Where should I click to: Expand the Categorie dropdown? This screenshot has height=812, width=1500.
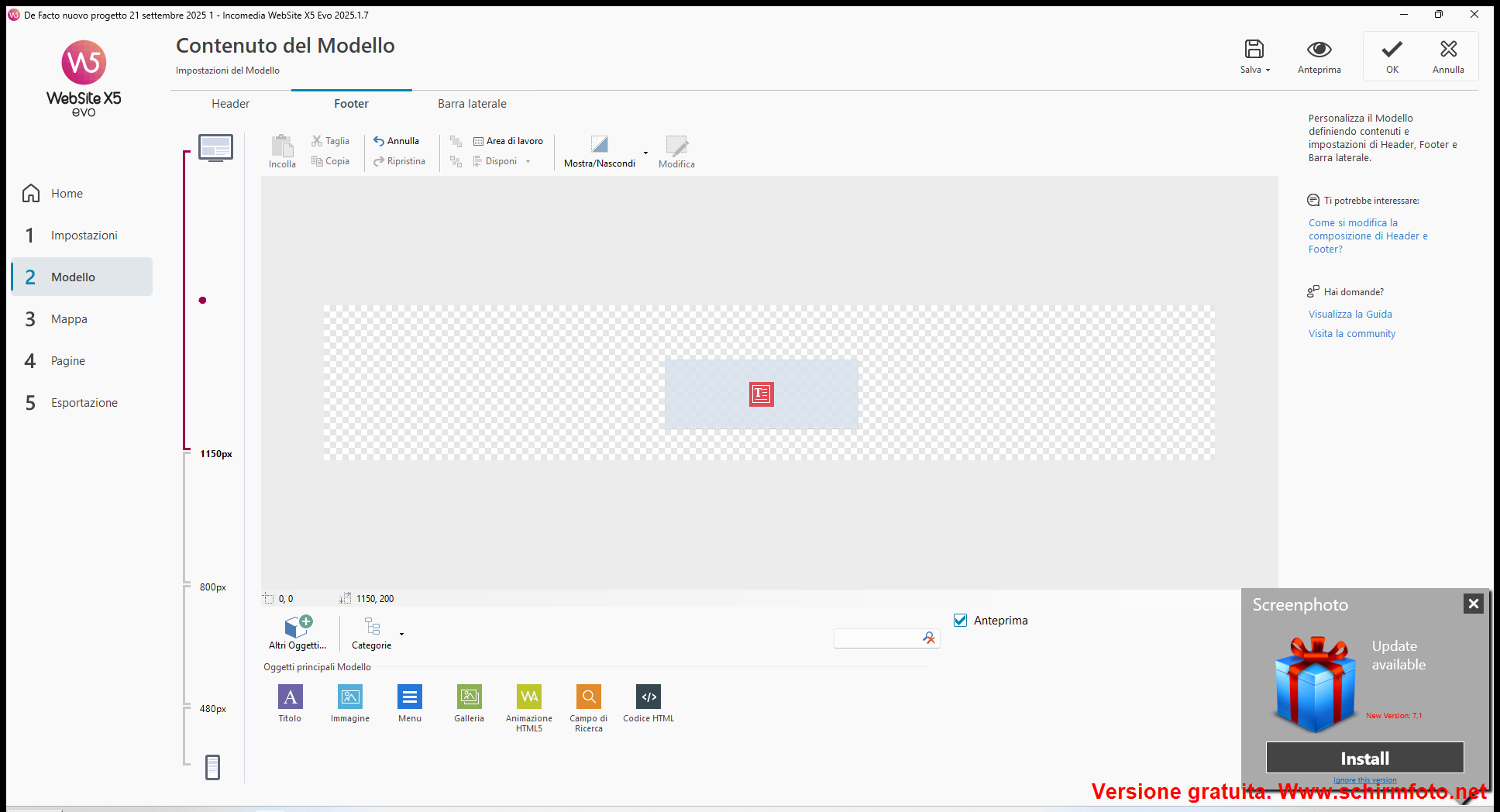(401, 635)
